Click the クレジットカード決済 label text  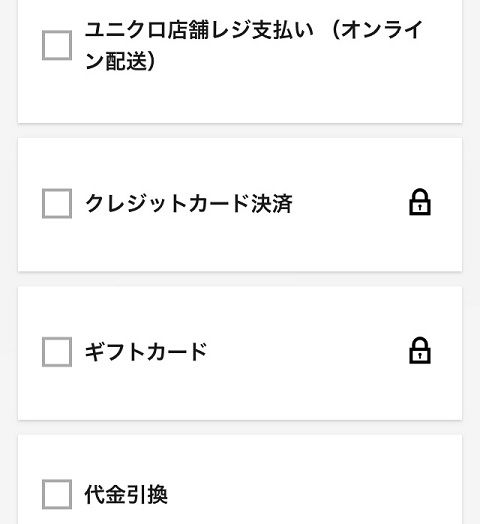[x=189, y=203]
